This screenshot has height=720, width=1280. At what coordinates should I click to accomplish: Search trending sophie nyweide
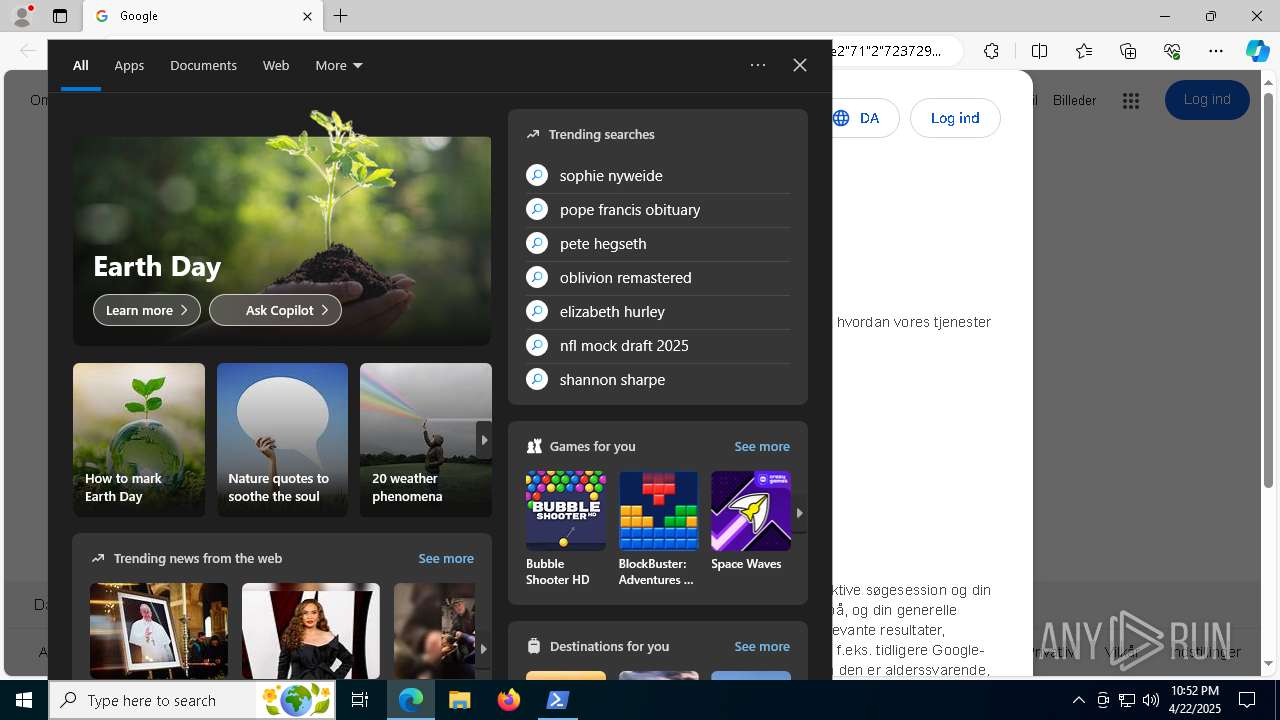(x=658, y=175)
